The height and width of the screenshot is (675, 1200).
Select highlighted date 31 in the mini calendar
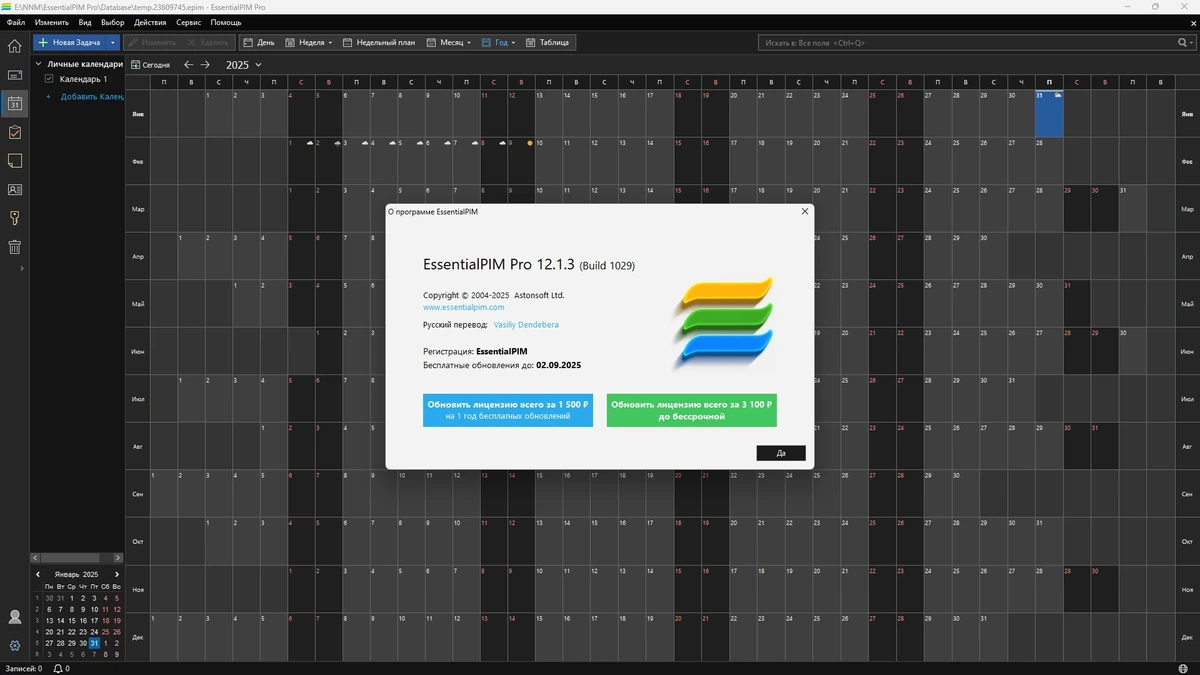94,643
